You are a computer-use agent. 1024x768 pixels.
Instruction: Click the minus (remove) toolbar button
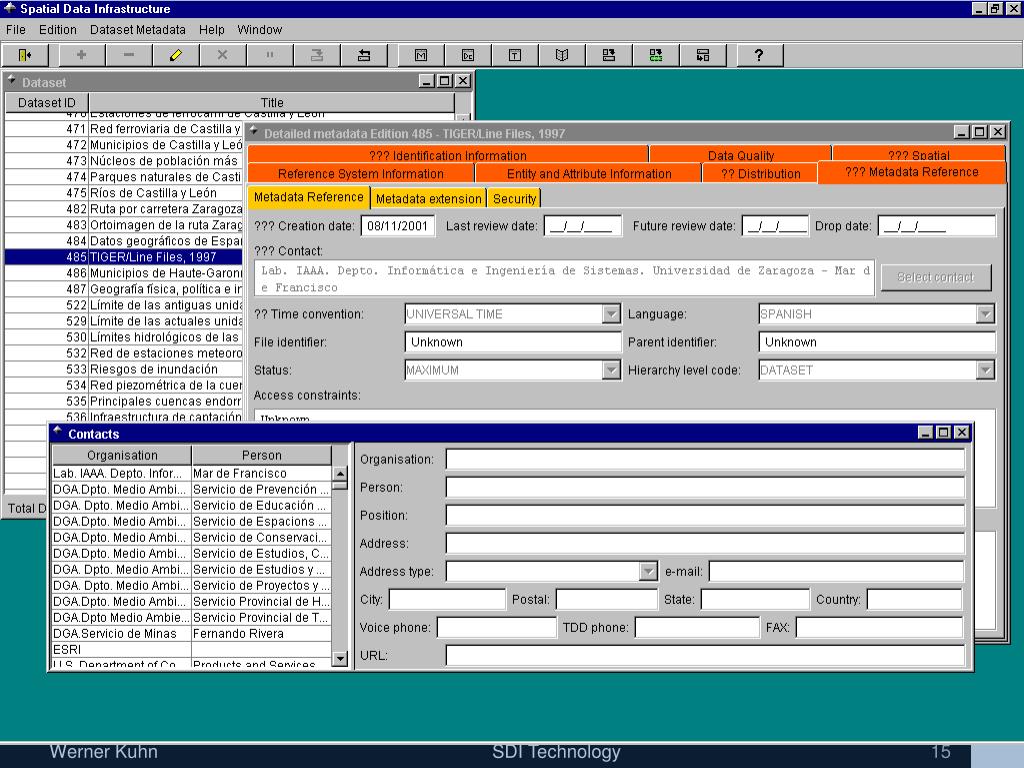(x=129, y=56)
